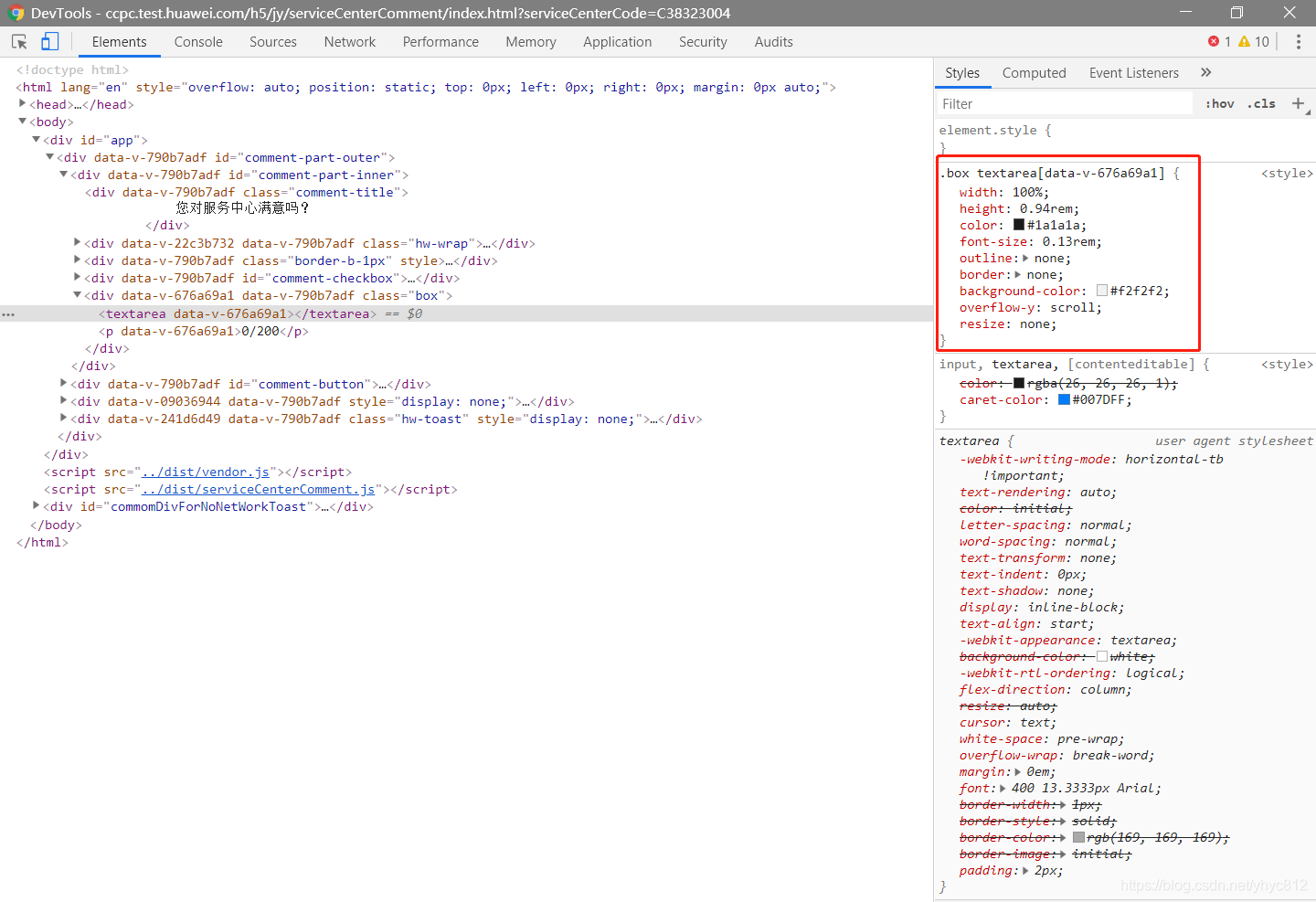
Task: Open color picker for #1a1a1a swatch
Action: [1019, 225]
